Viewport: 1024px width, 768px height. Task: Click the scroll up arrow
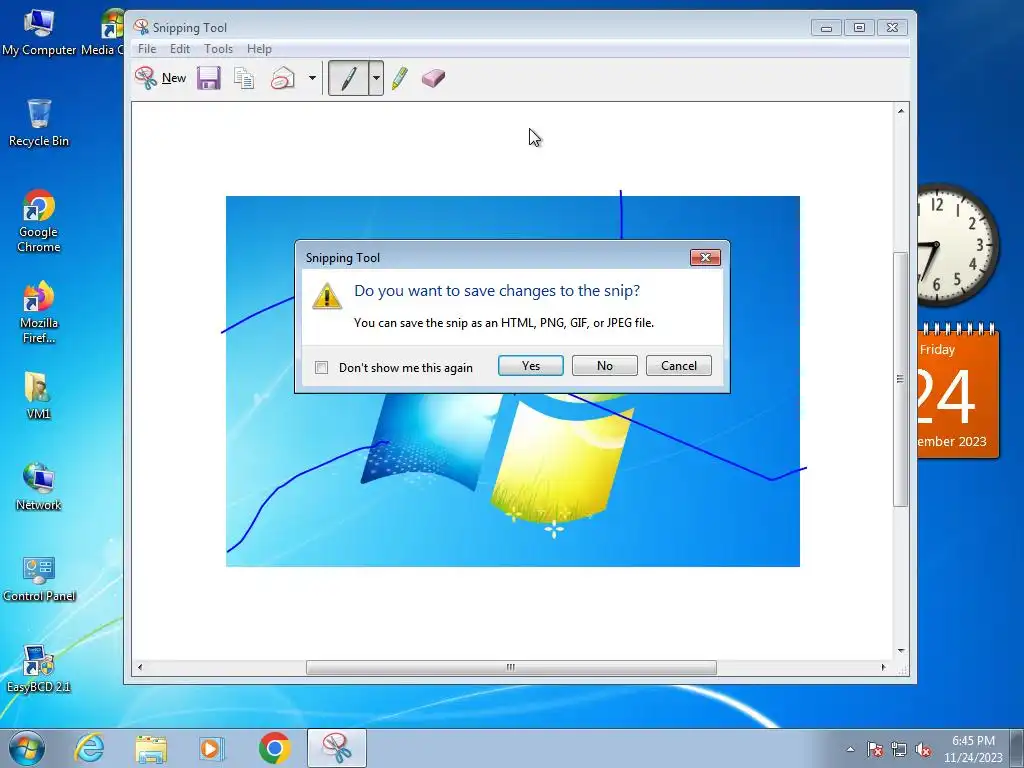[x=901, y=111]
